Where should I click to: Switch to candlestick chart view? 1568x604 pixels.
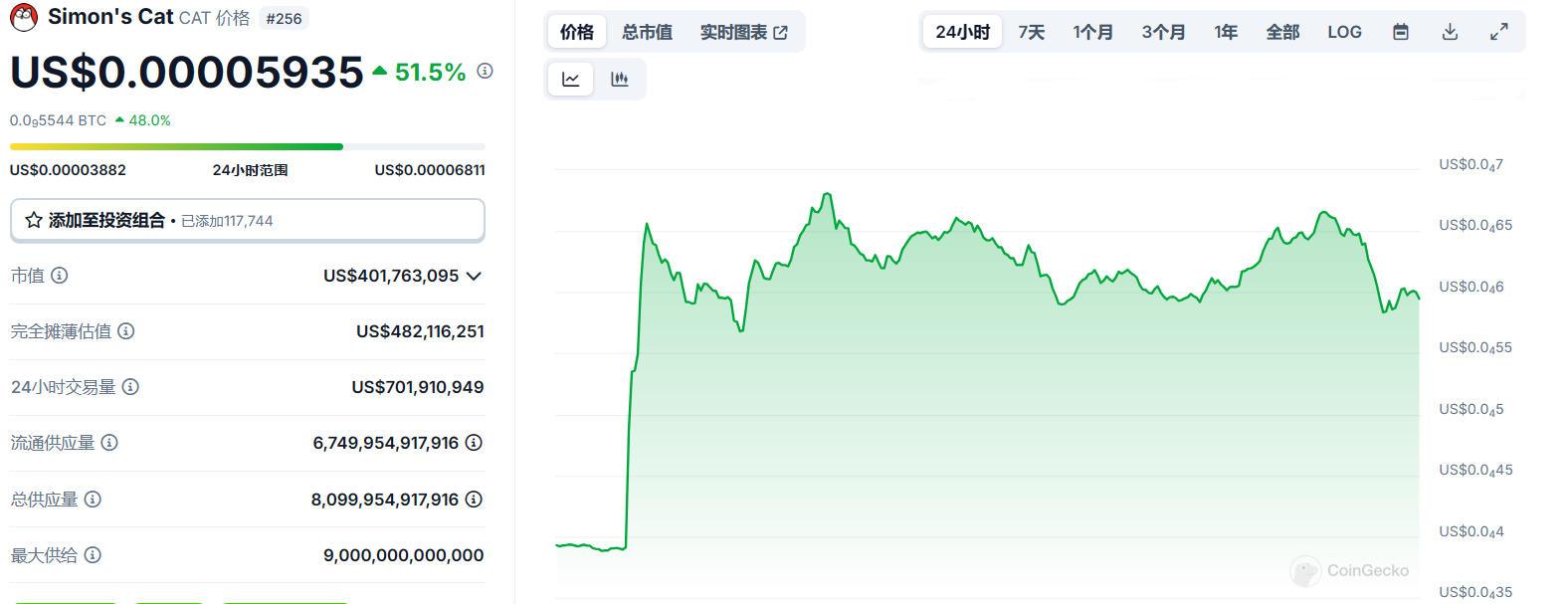[620, 80]
